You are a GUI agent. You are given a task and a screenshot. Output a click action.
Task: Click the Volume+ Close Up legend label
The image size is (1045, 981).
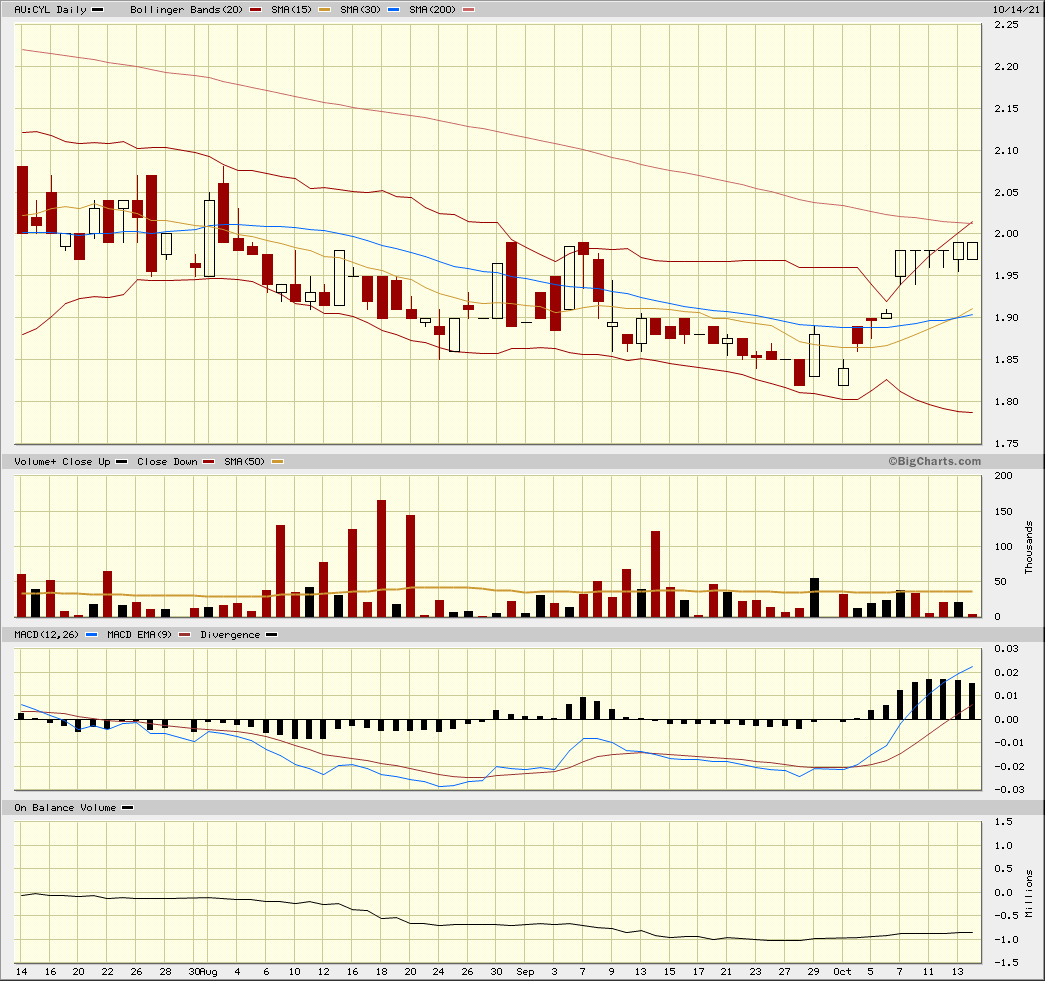coord(62,462)
